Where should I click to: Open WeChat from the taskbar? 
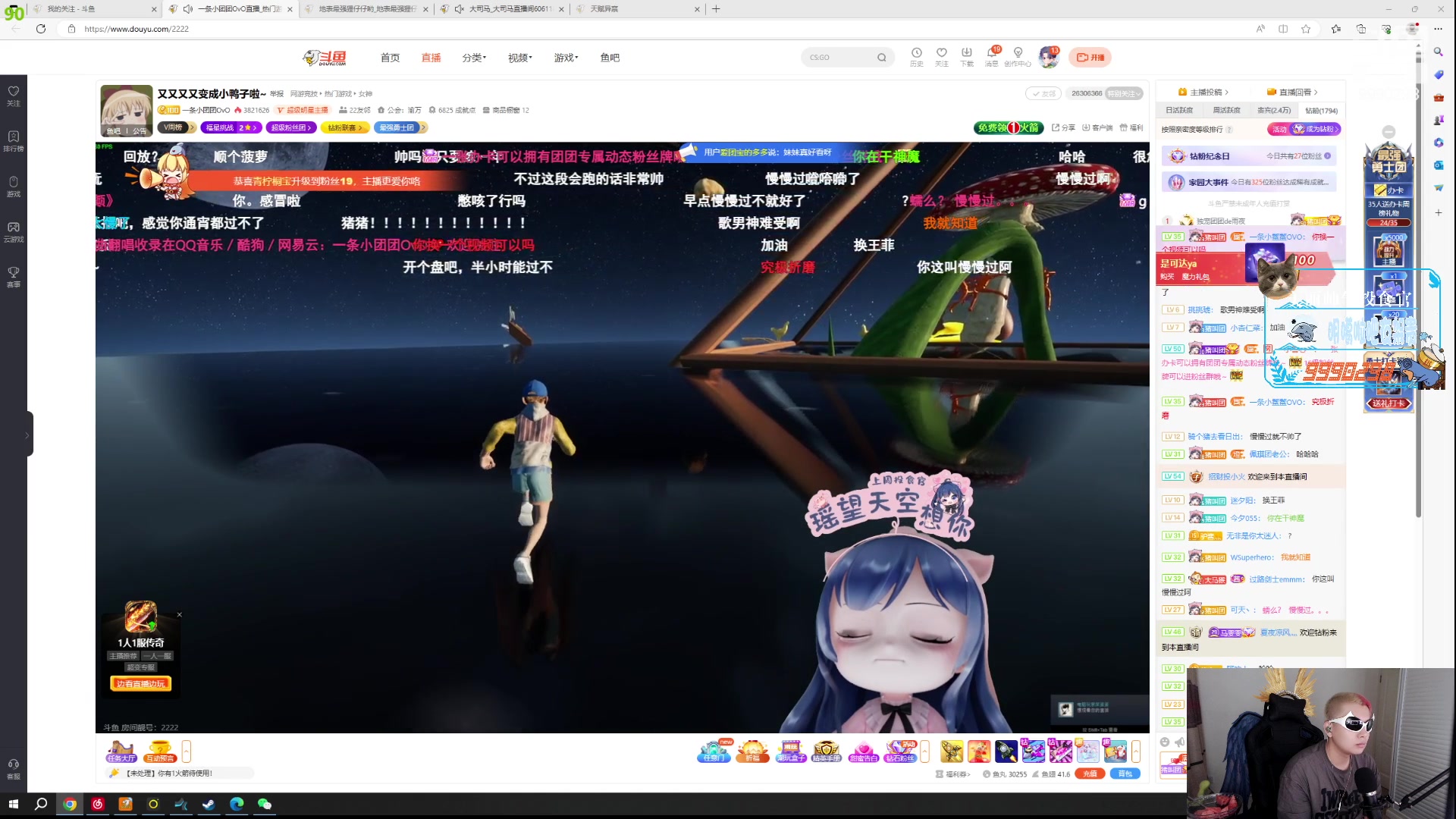click(x=265, y=804)
